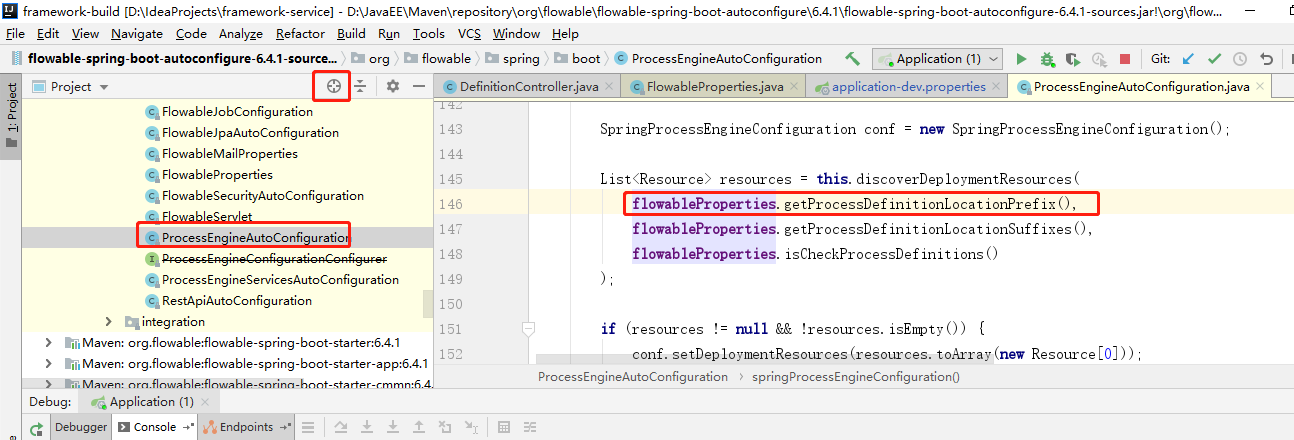Click the Git Revert arrow icon
The image size is (1294, 440).
[x=1267, y=59]
